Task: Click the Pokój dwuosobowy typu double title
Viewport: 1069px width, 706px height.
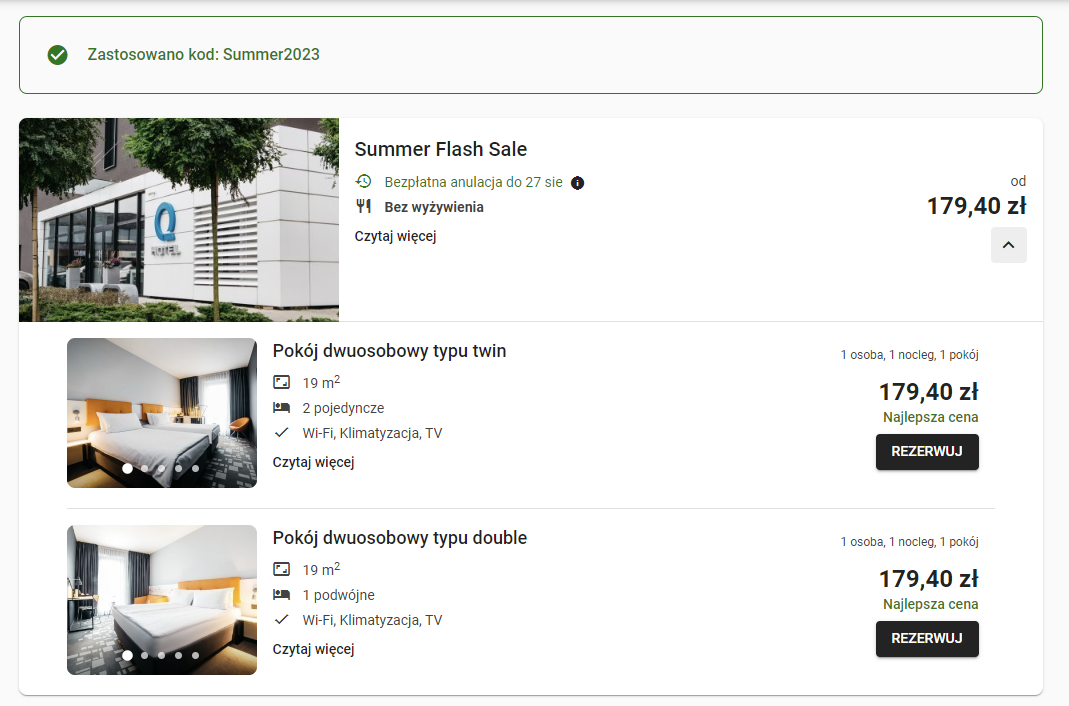Action: (x=400, y=538)
